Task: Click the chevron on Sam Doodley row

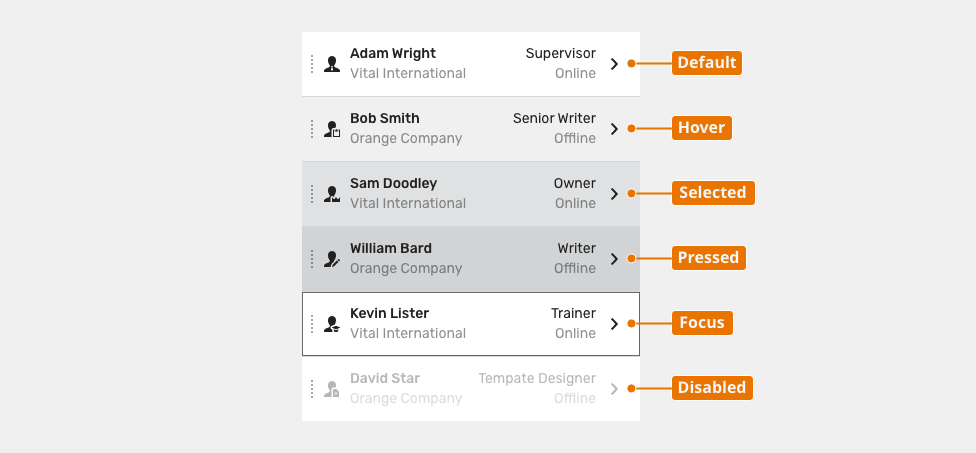Action: pos(614,194)
